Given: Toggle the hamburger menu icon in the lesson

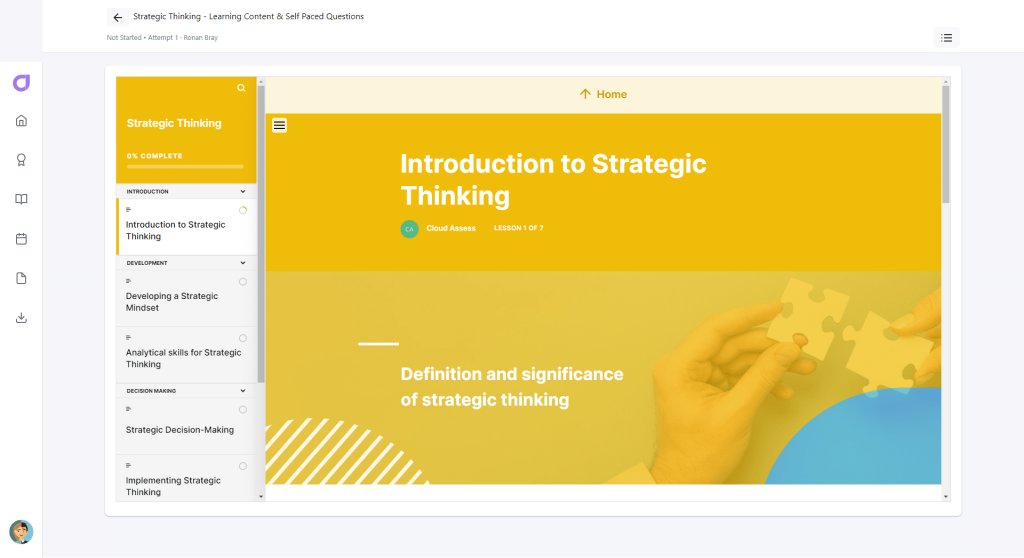Looking at the screenshot, I should click(x=280, y=125).
